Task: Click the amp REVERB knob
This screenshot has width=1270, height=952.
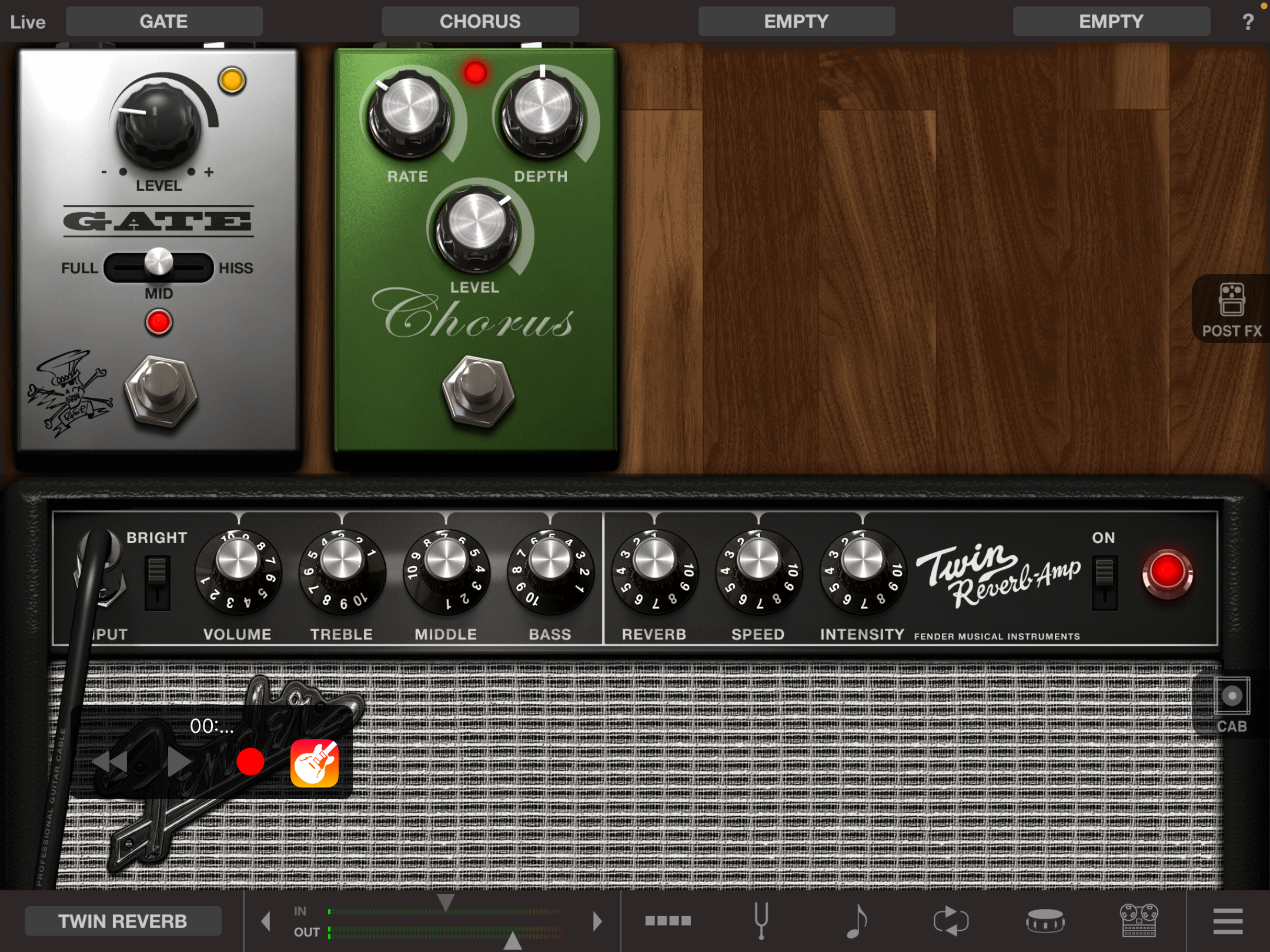Action: (654, 572)
